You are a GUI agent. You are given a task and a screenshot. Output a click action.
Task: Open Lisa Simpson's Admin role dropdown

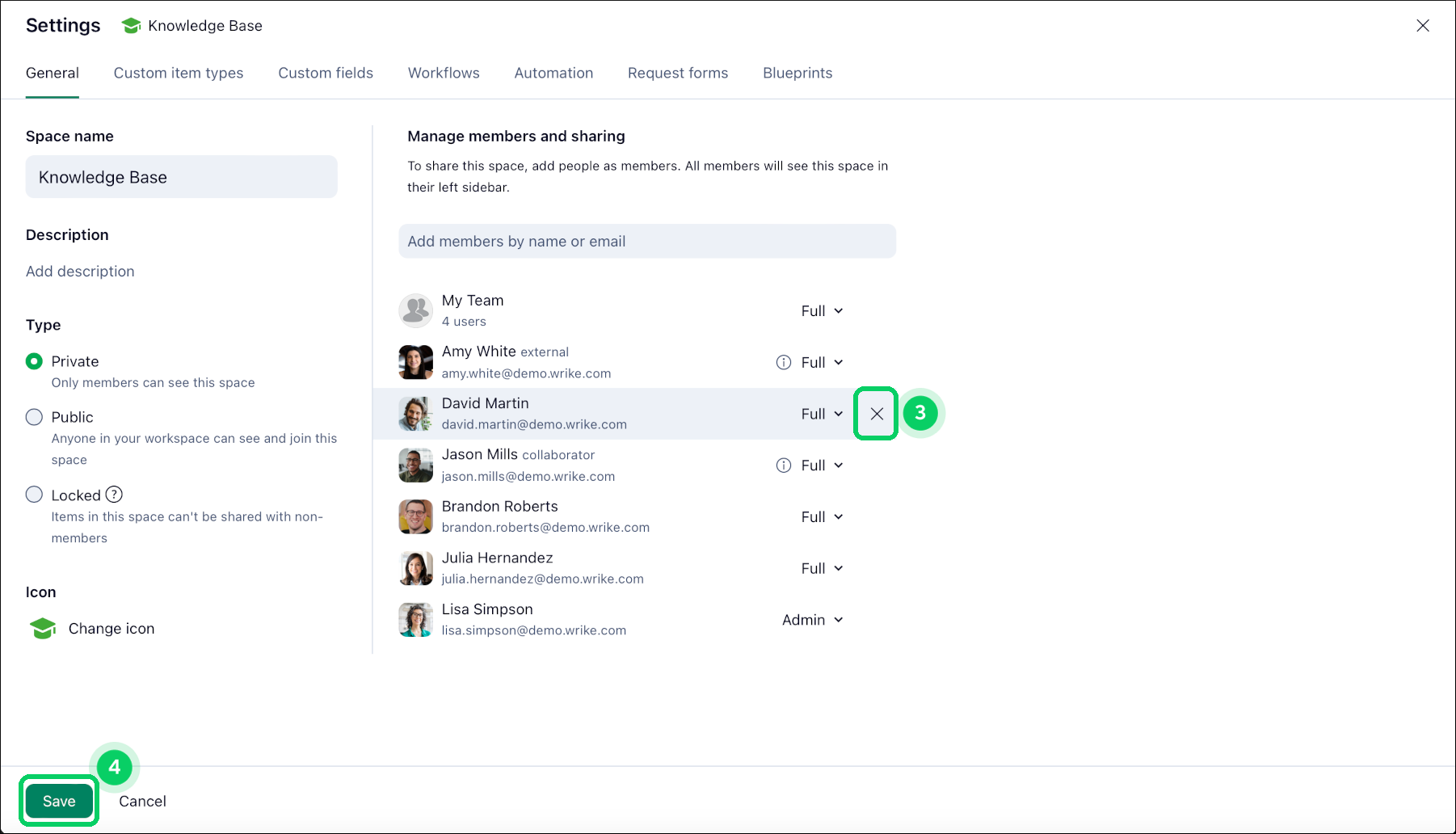coord(812,620)
